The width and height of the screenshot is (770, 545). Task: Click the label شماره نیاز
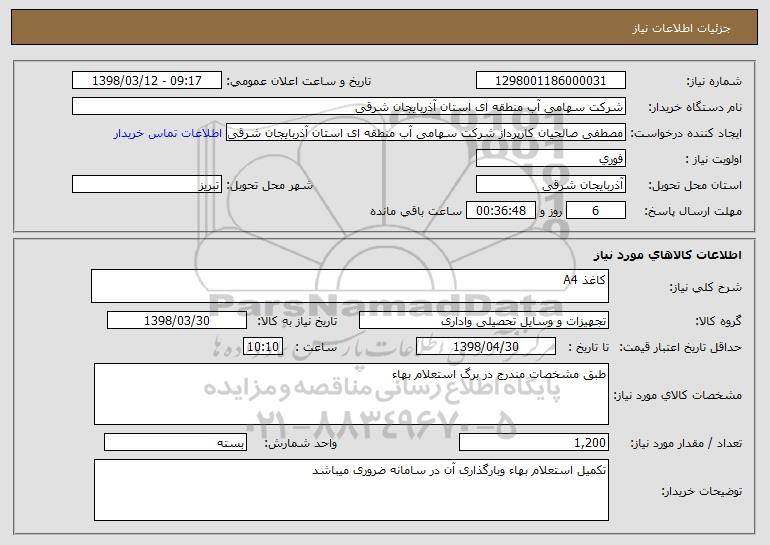(x=714, y=82)
